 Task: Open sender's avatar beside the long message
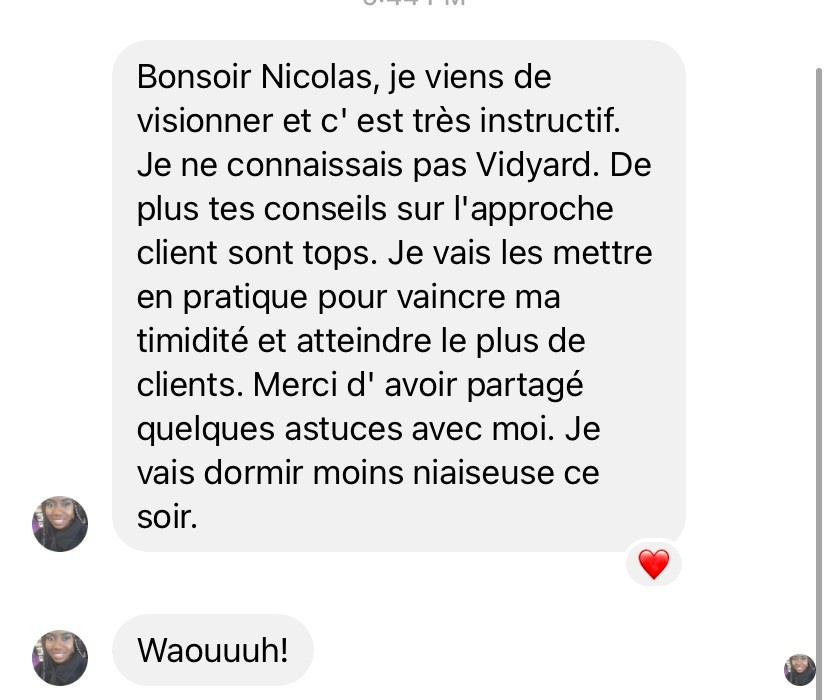(60, 524)
